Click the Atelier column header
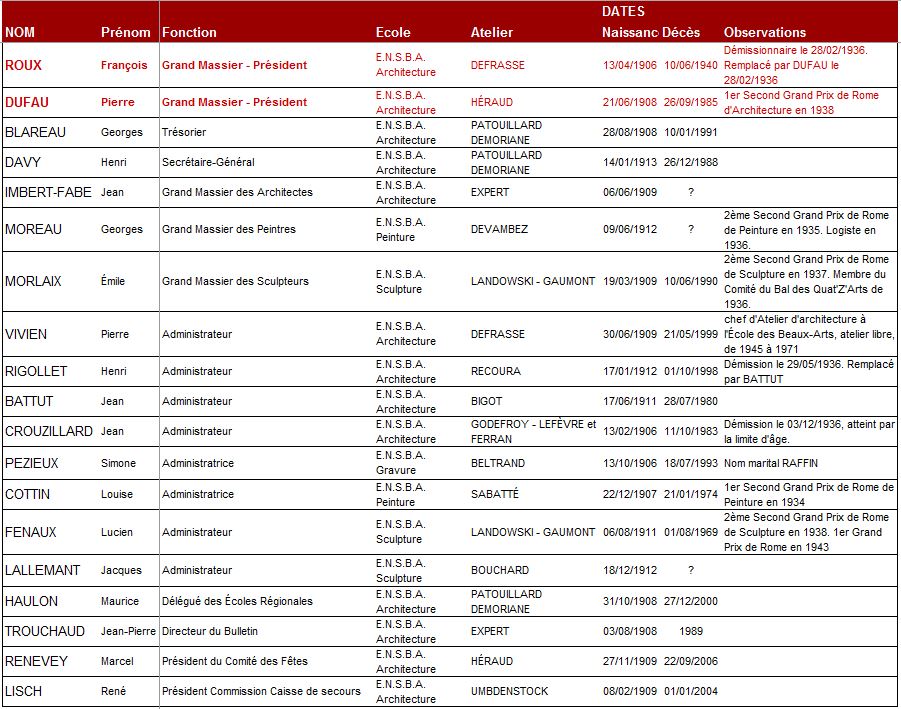The image size is (901, 709). [x=492, y=32]
